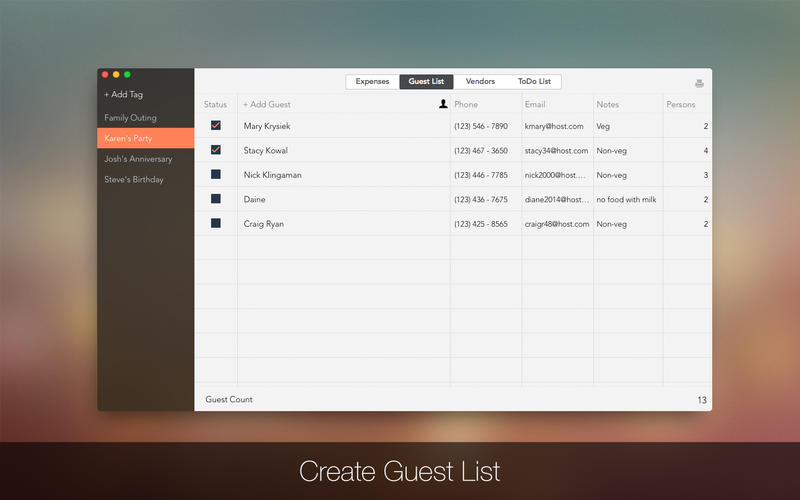Click Mary Krysiek's persons count 2
The height and width of the screenshot is (500, 800).
706,126
